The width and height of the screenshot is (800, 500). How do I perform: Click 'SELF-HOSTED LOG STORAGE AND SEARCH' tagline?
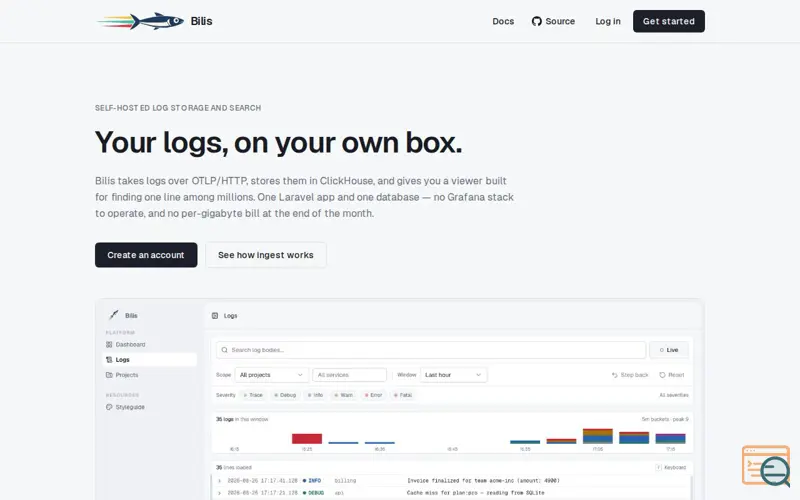[x=178, y=108]
